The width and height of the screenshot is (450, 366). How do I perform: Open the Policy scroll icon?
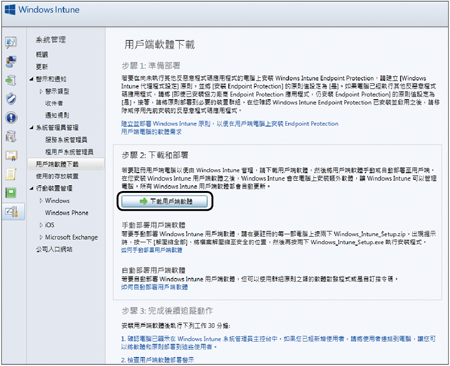pos(11,174)
